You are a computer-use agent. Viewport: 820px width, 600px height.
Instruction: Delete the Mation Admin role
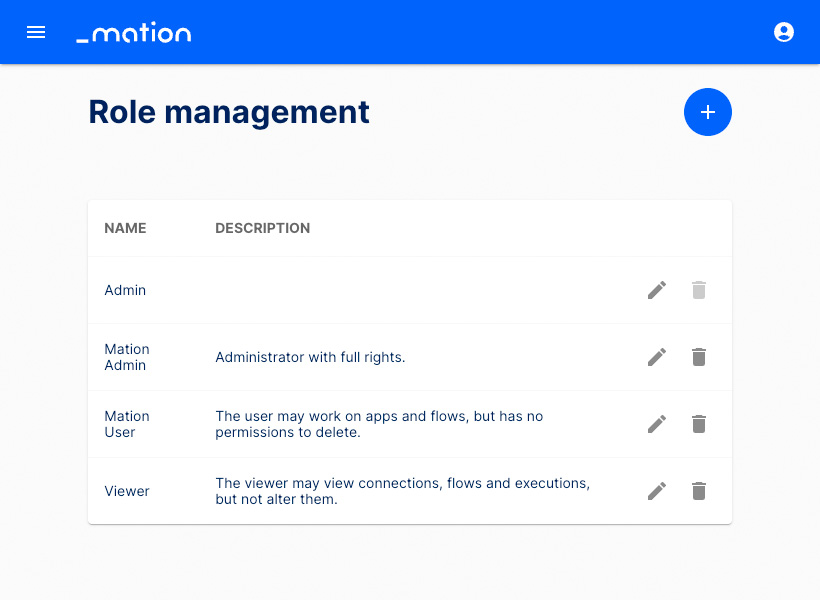(699, 357)
